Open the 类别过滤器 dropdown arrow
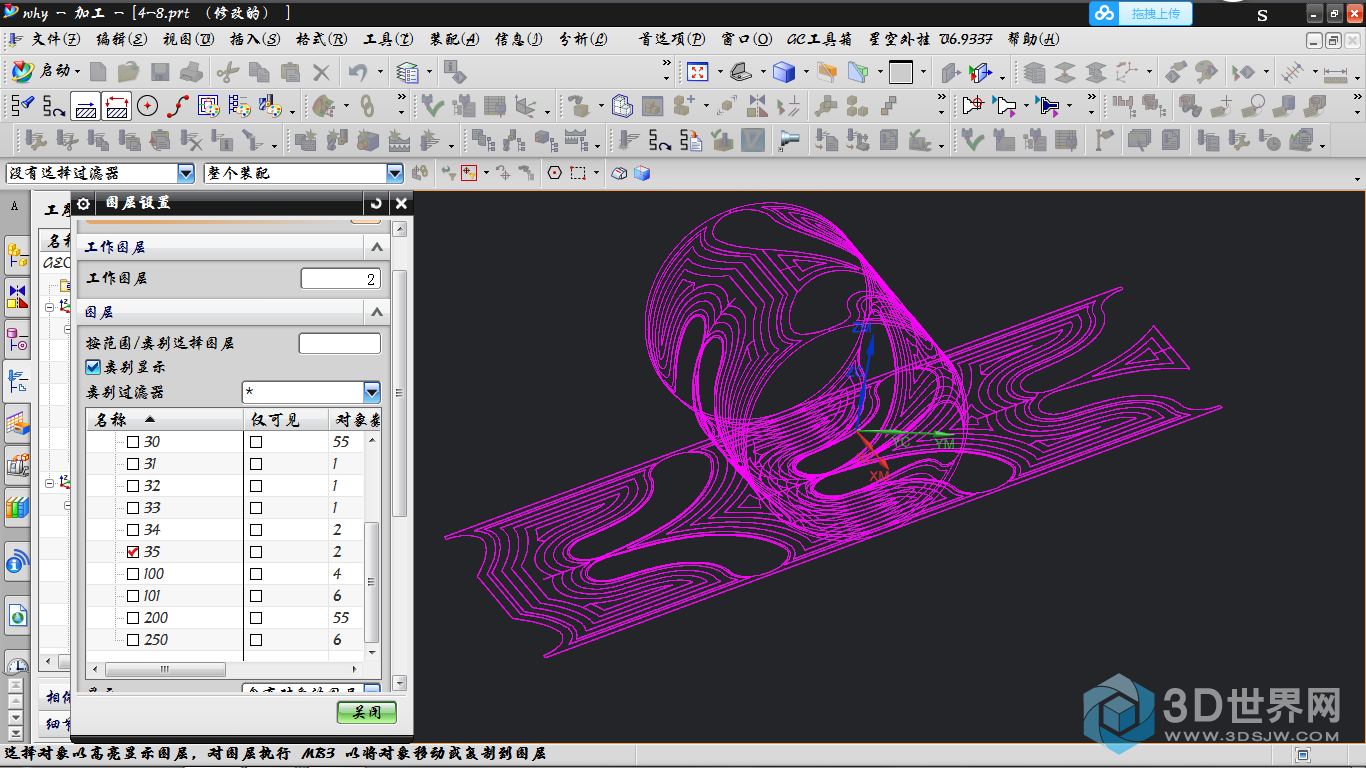 pyautogui.click(x=372, y=392)
